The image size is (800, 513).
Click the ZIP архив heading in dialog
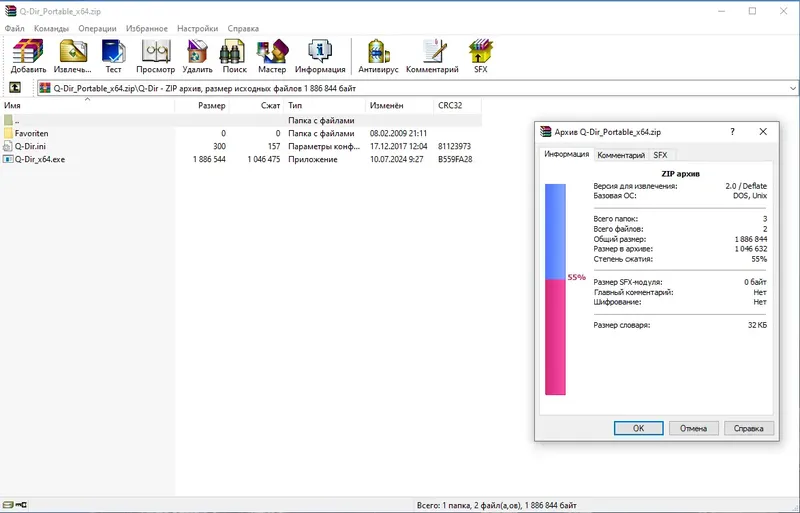pos(680,174)
